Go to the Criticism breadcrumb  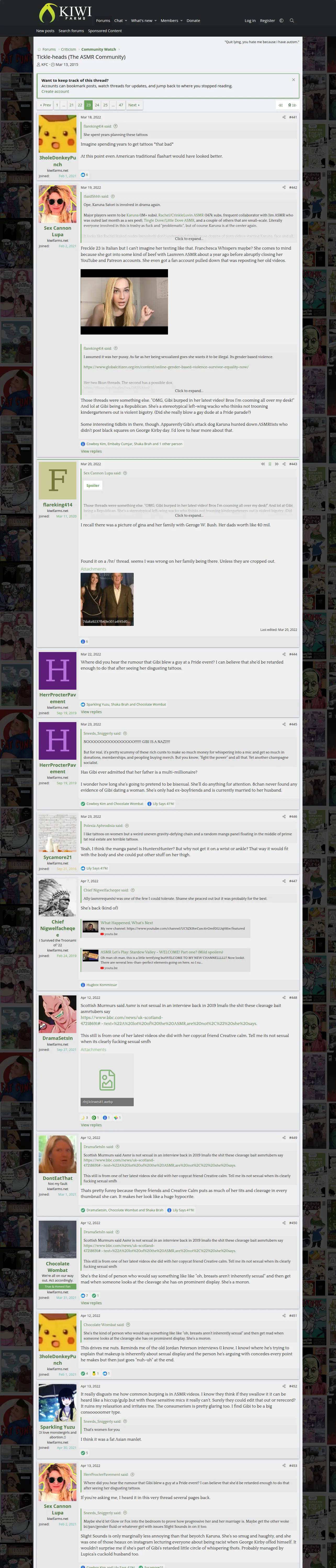point(68,49)
